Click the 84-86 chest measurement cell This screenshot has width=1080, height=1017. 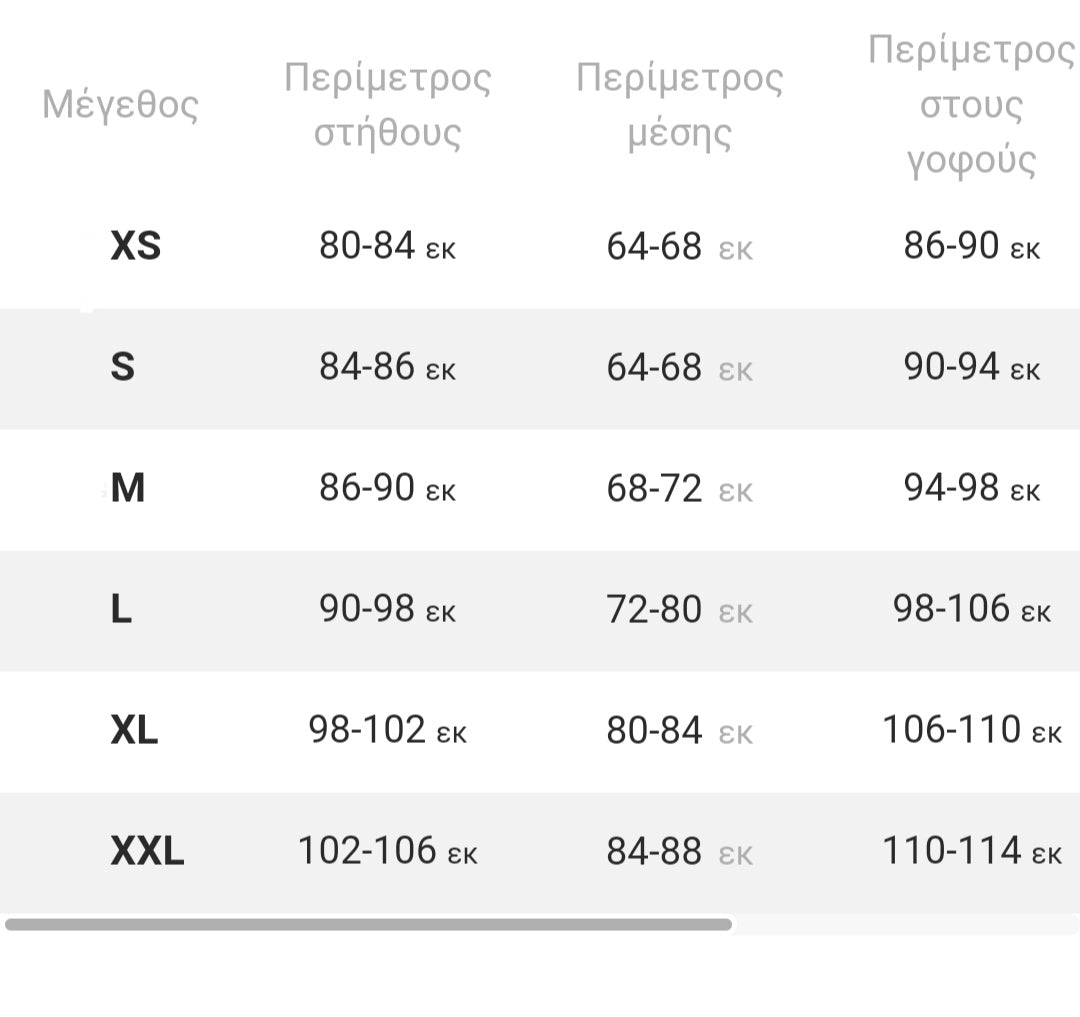387,368
